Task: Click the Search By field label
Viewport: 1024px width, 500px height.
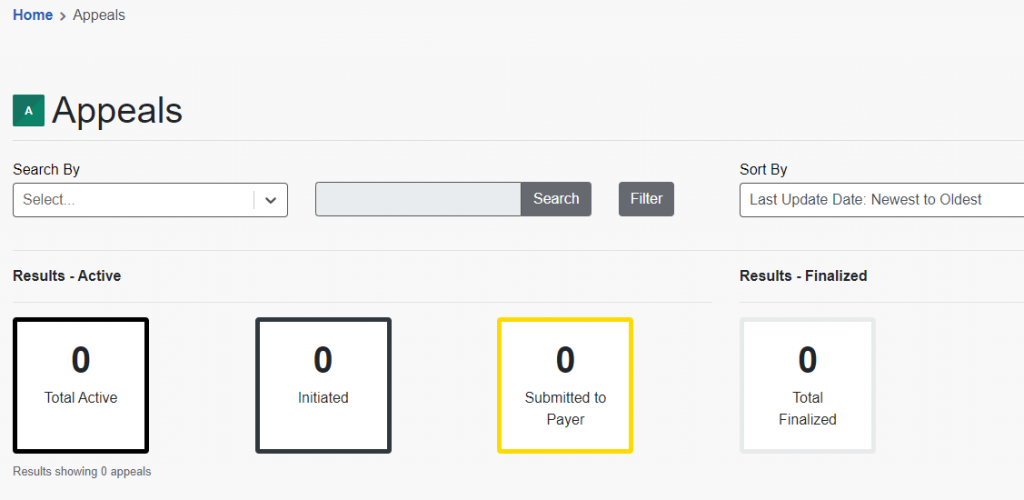Action: [46, 170]
